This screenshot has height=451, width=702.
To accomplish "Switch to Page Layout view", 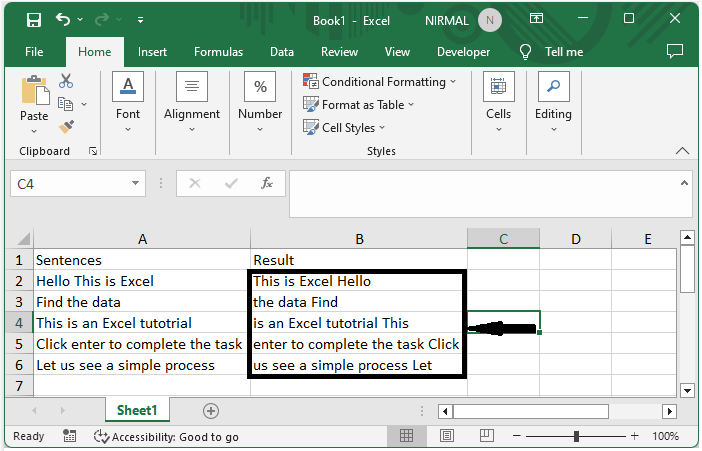I will [446, 435].
